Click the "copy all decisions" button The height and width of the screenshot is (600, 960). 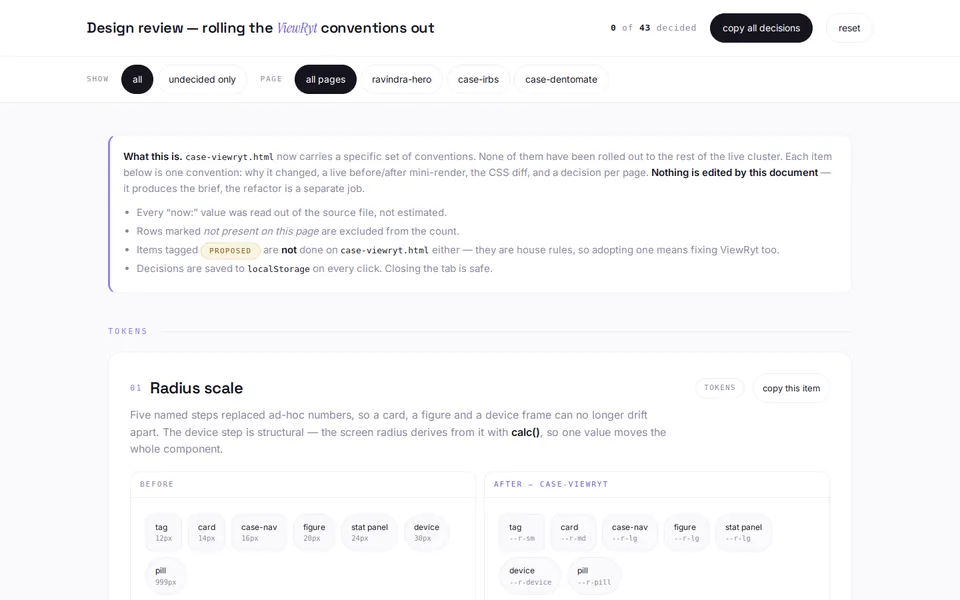pos(761,28)
